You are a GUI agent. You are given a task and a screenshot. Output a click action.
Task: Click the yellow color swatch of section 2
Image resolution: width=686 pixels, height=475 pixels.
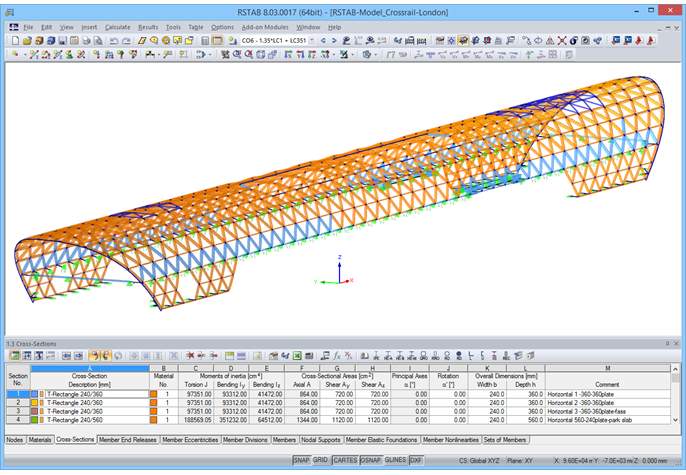coord(35,403)
